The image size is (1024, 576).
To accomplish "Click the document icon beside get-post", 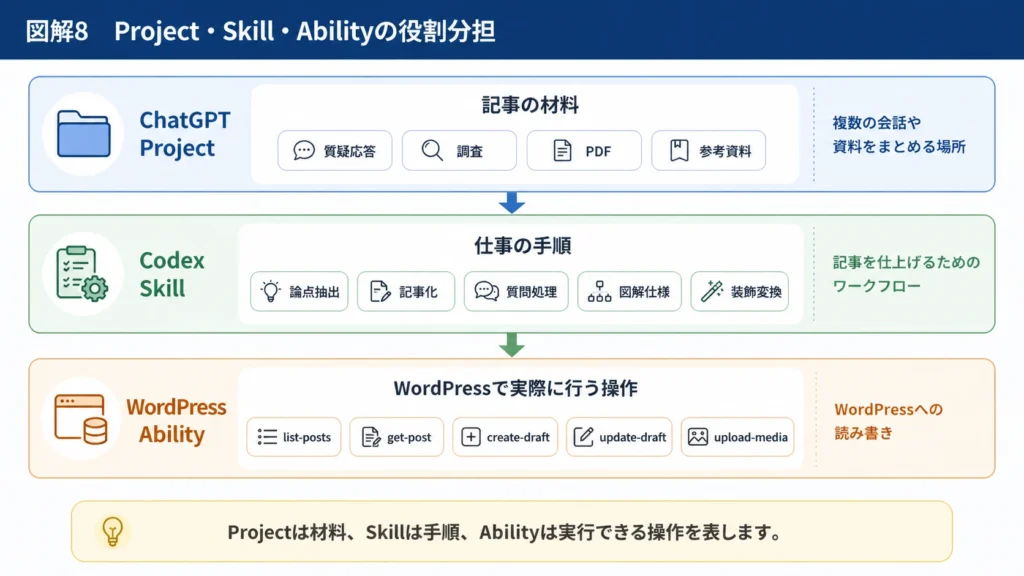I will 371,437.
